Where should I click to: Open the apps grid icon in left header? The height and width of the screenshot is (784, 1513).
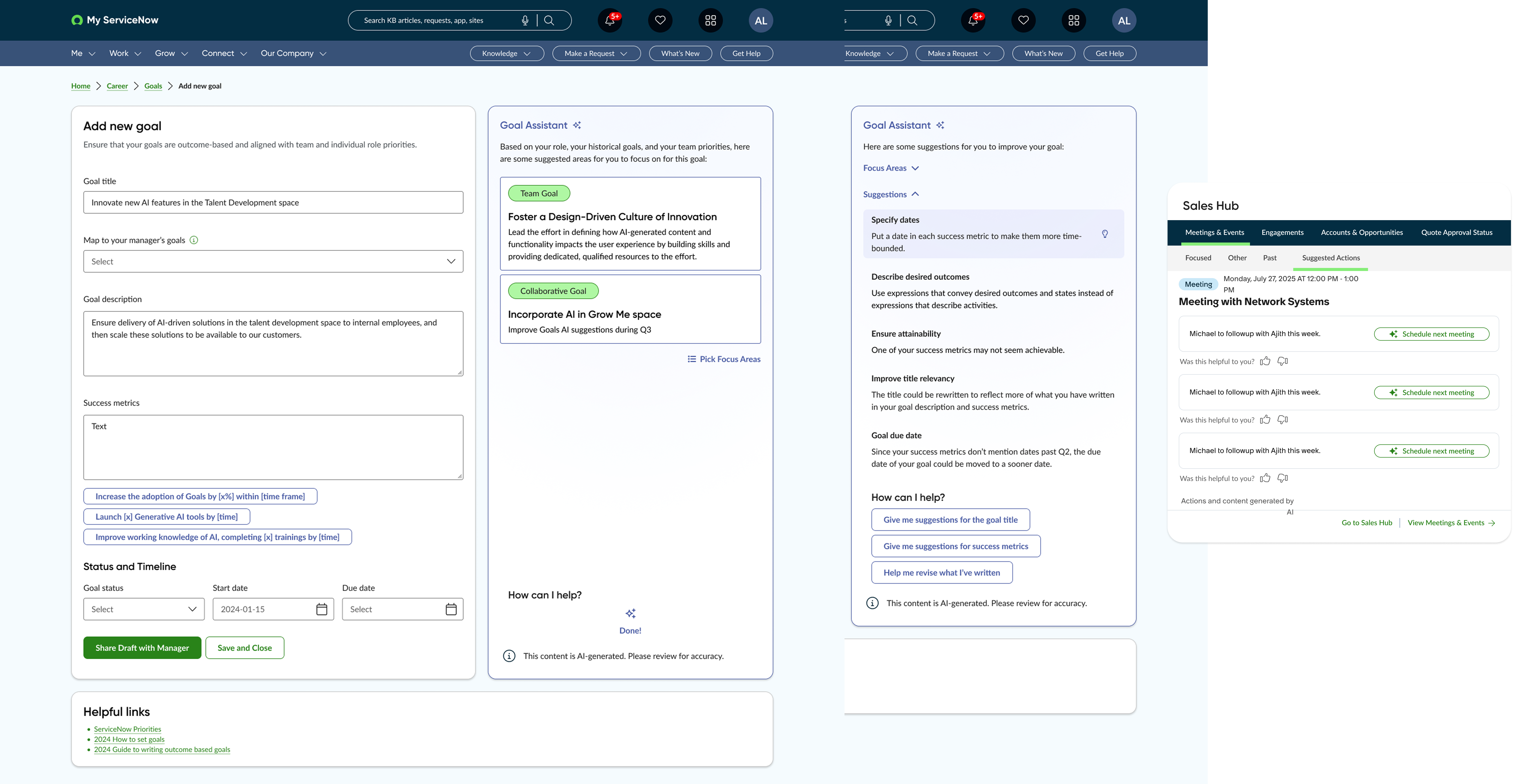point(711,21)
